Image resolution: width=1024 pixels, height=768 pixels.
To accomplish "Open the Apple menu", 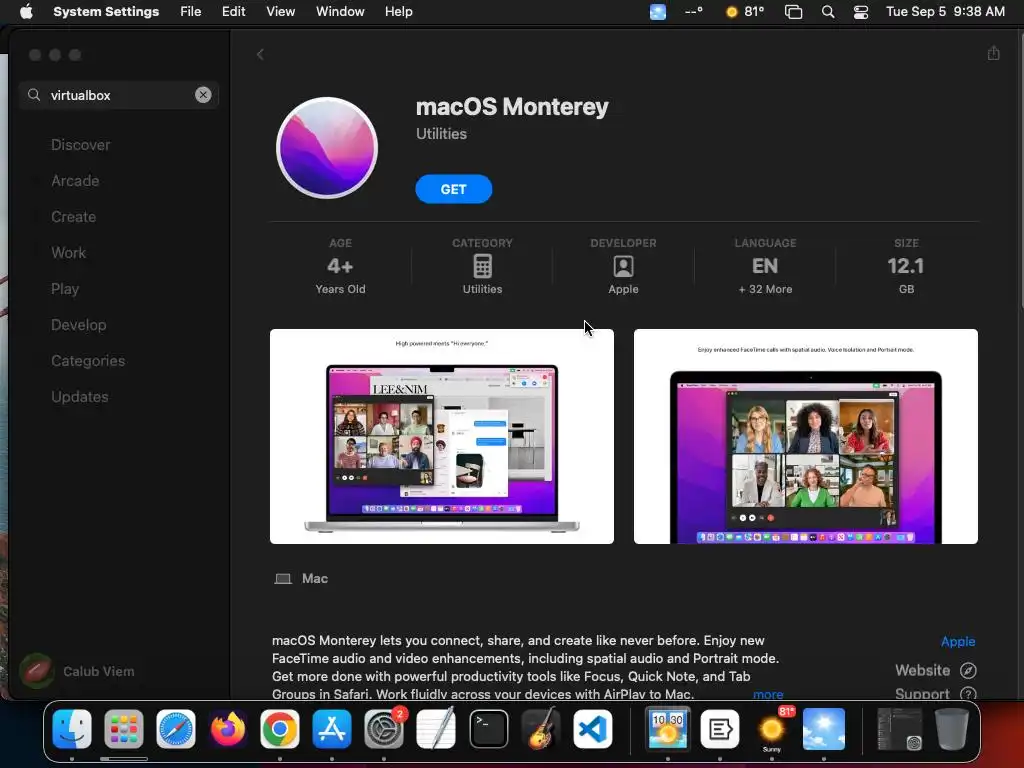I will coord(26,12).
